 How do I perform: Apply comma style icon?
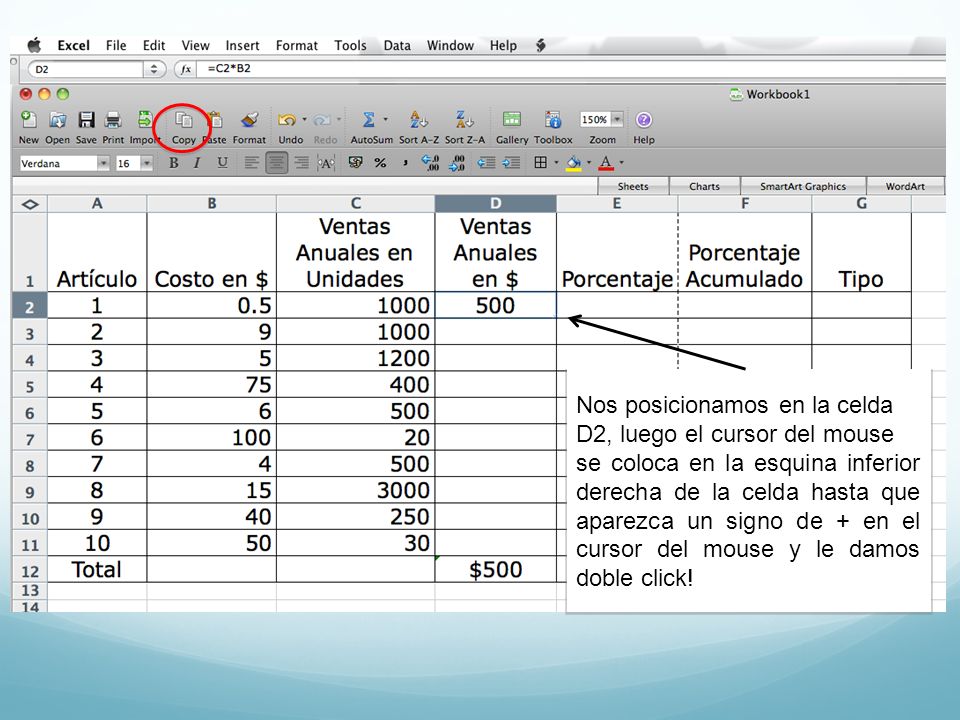(x=405, y=163)
